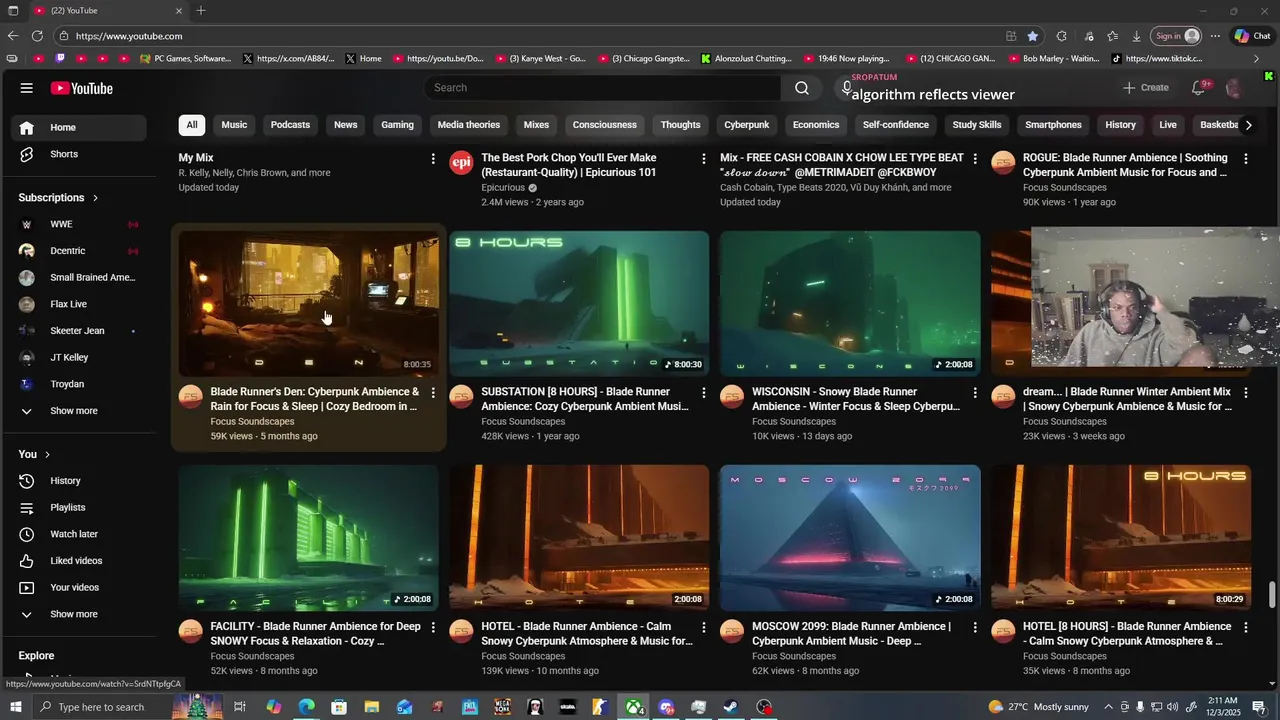This screenshot has width=1280, height=720.
Task: Play Blade Runner's Den thumbnail
Action: (x=309, y=304)
